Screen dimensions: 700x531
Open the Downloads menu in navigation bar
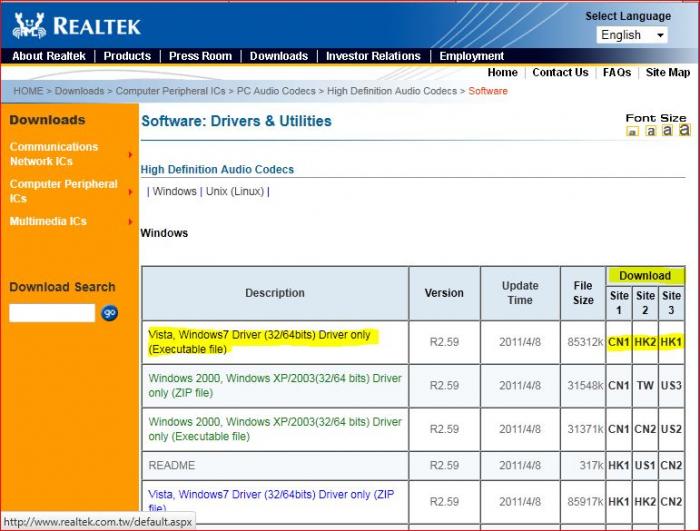279,56
